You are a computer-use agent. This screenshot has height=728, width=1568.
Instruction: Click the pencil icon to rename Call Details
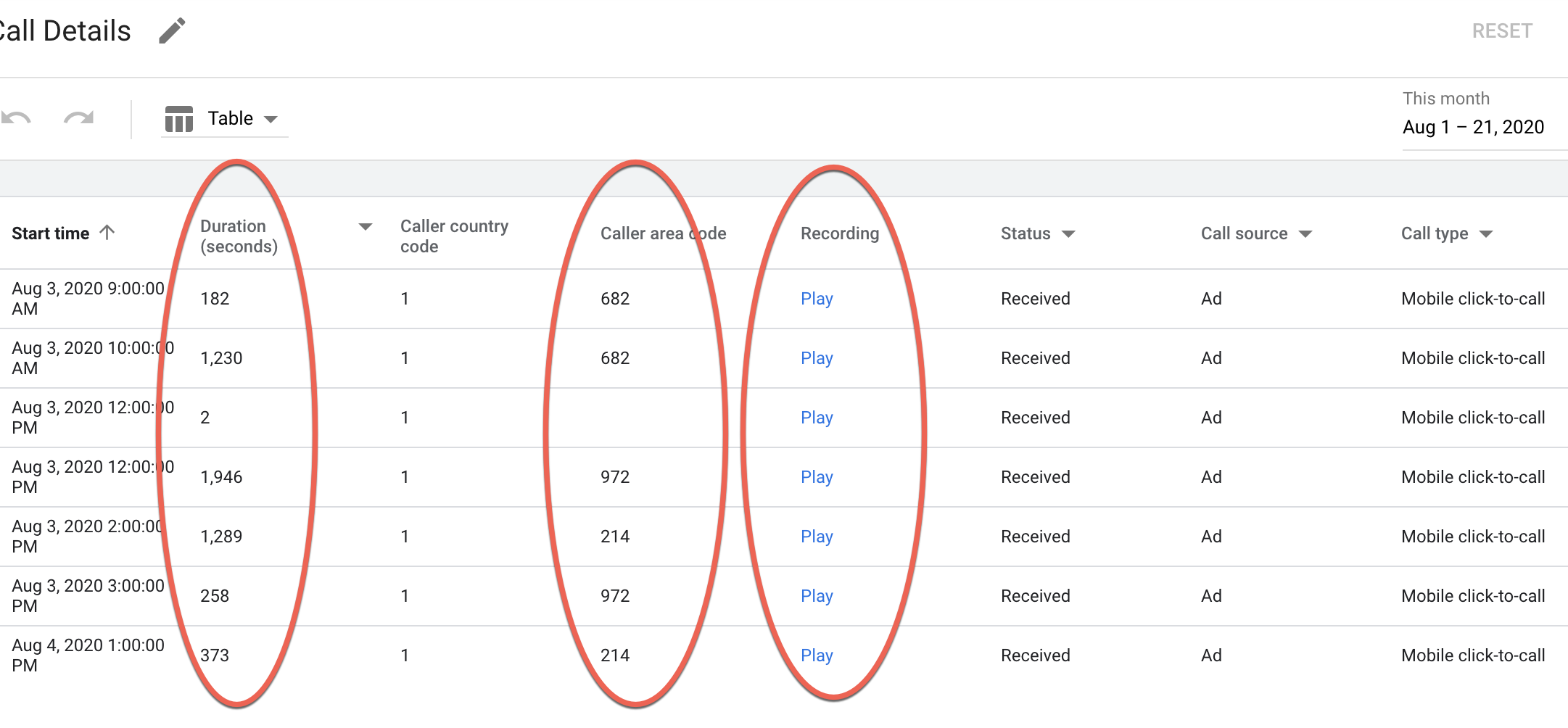(x=172, y=30)
